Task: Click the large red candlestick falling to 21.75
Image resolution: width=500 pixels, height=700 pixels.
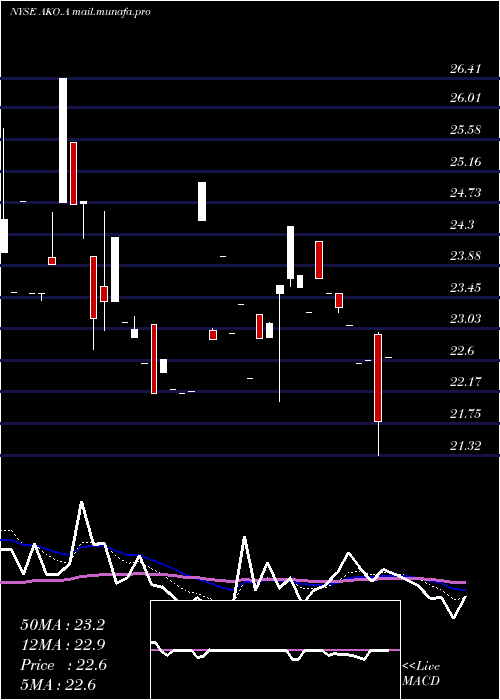Action: pyautogui.click(x=378, y=378)
